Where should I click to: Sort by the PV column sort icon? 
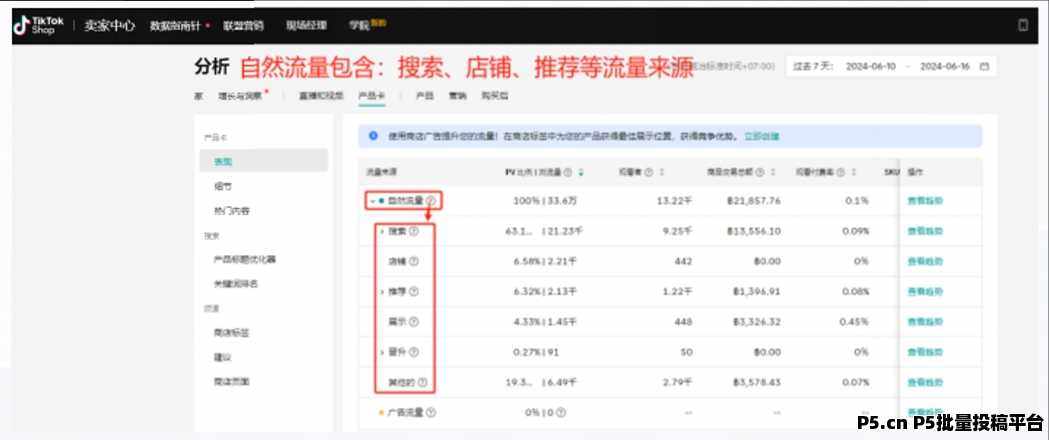pyautogui.click(x=581, y=171)
